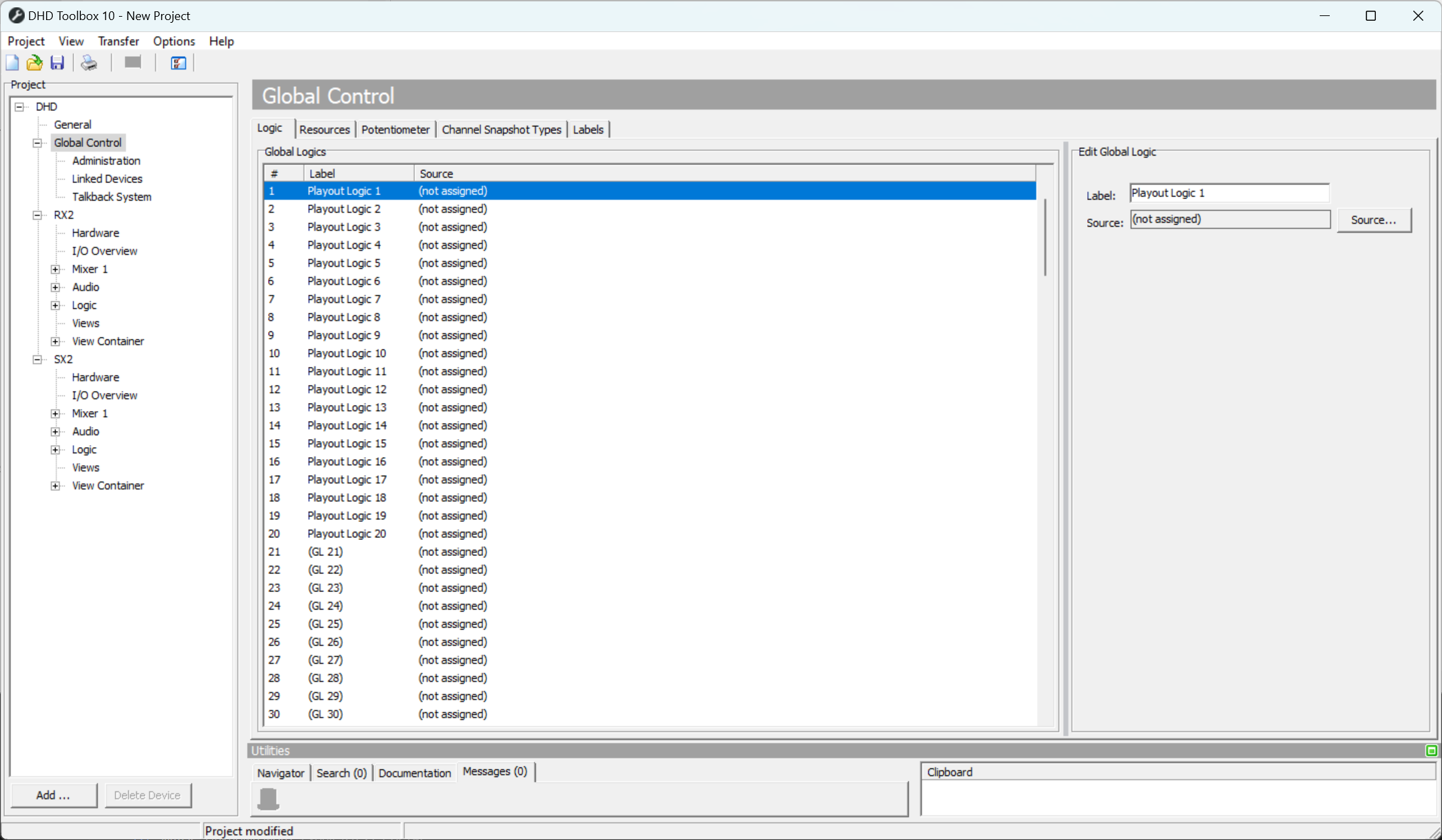Click the device icon in the Messages panel
The width and height of the screenshot is (1442, 840).
[x=268, y=799]
